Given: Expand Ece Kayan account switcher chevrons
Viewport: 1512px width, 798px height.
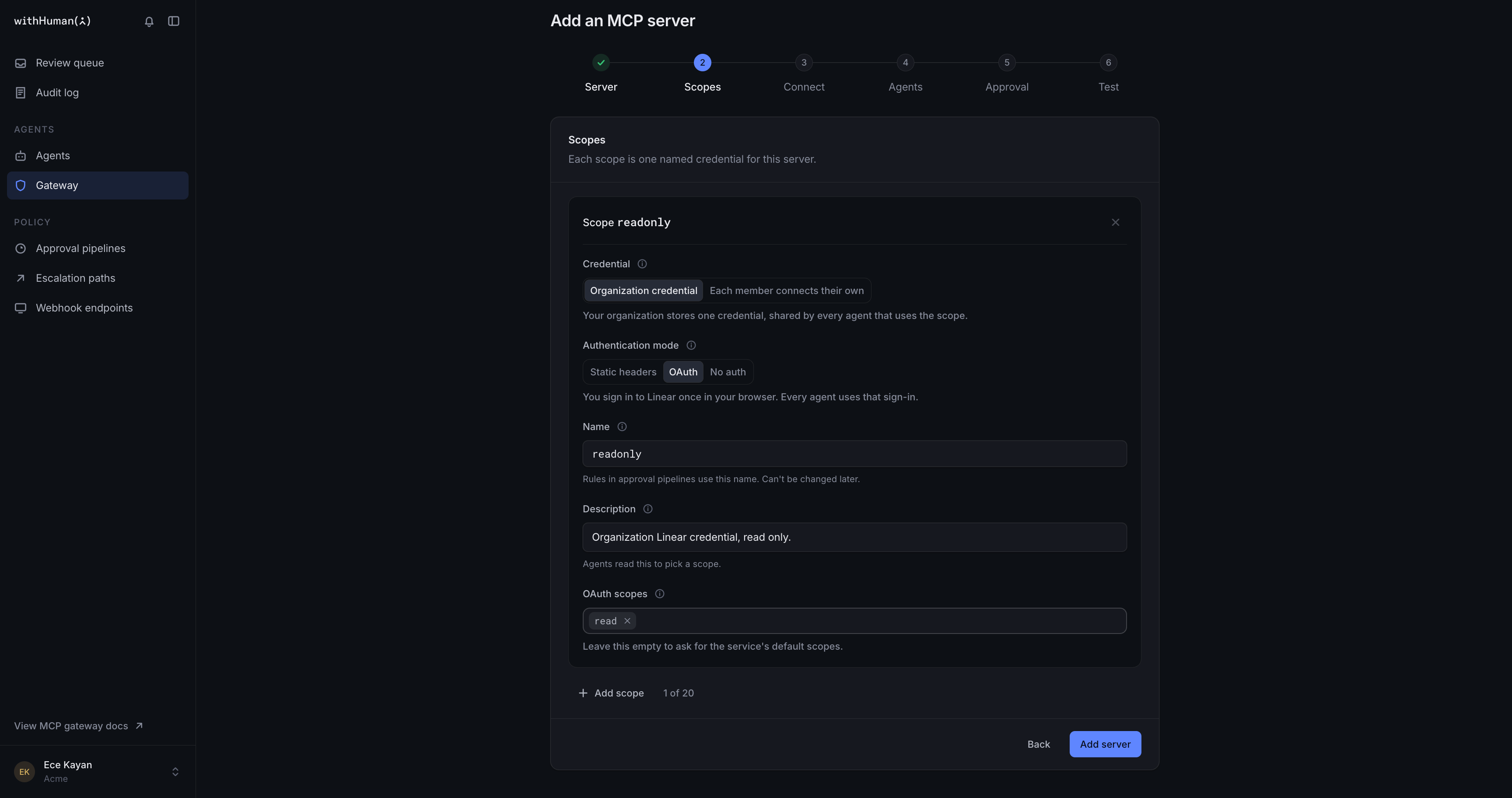Looking at the screenshot, I should point(175,772).
